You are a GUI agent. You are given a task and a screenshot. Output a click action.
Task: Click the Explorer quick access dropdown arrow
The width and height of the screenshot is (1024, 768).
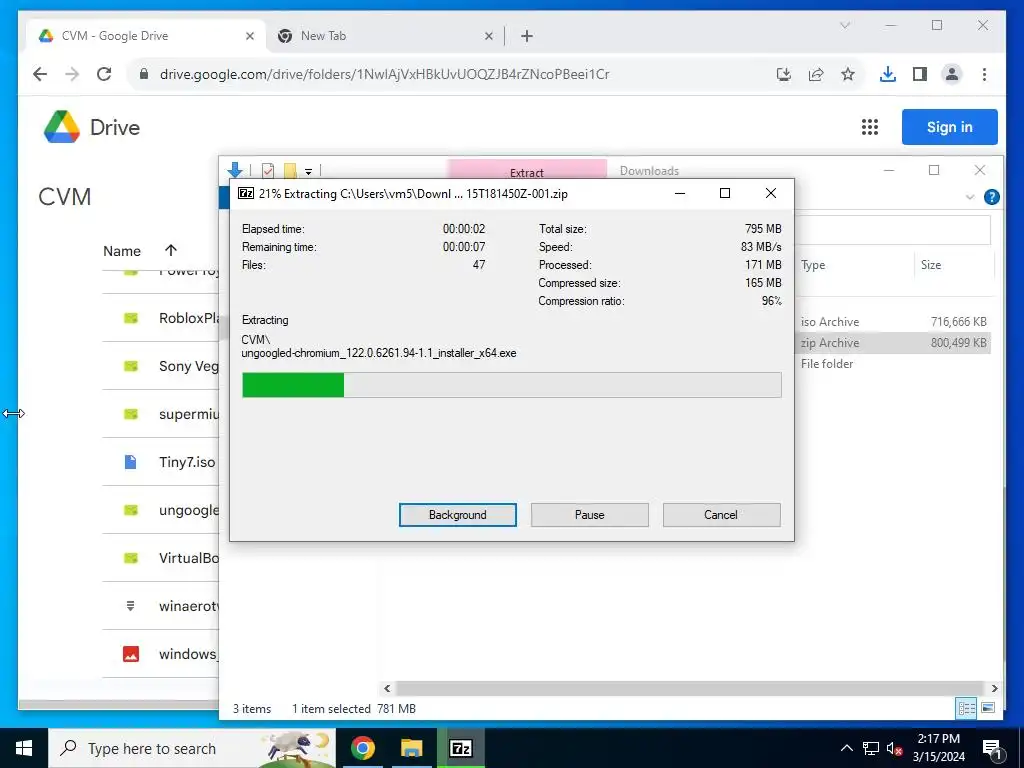click(308, 172)
